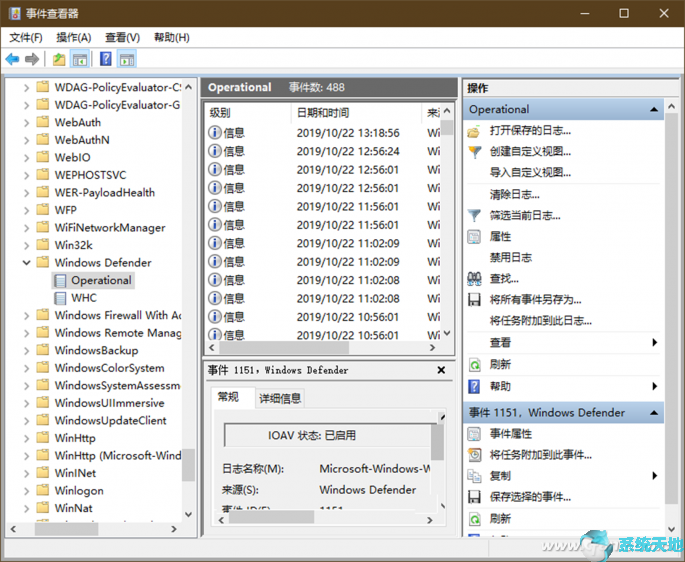Click the lower Refresh icon in actions

[x=474, y=519]
